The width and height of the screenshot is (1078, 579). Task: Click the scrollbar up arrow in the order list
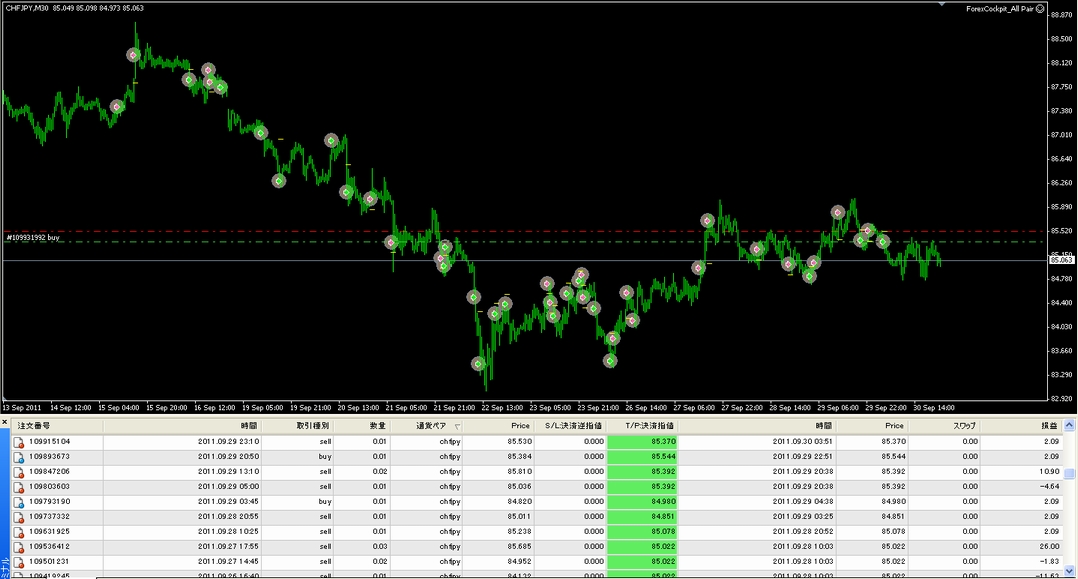tap(1069, 426)
